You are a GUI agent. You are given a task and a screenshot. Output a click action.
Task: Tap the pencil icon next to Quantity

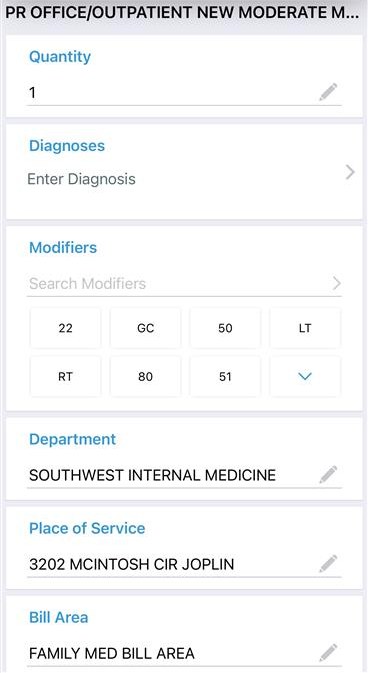[328, 92]
